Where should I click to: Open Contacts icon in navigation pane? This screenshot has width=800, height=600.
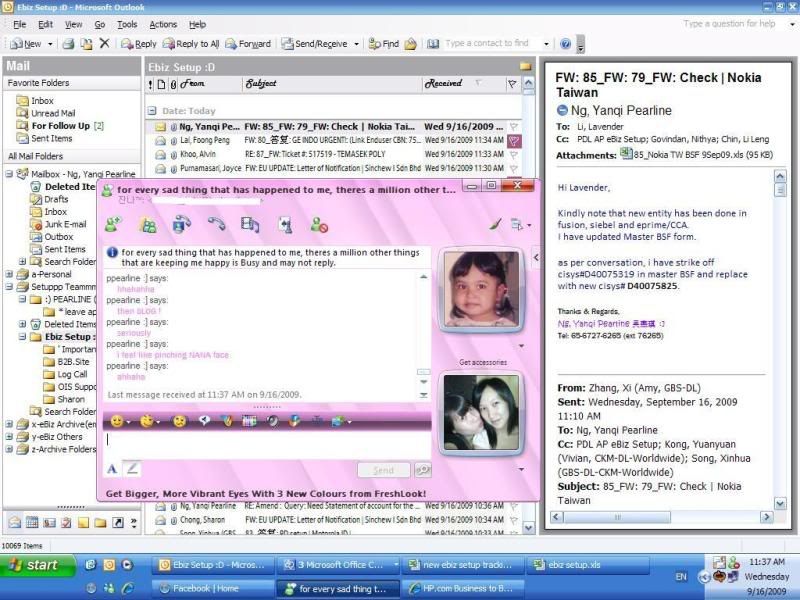point(49,522)
